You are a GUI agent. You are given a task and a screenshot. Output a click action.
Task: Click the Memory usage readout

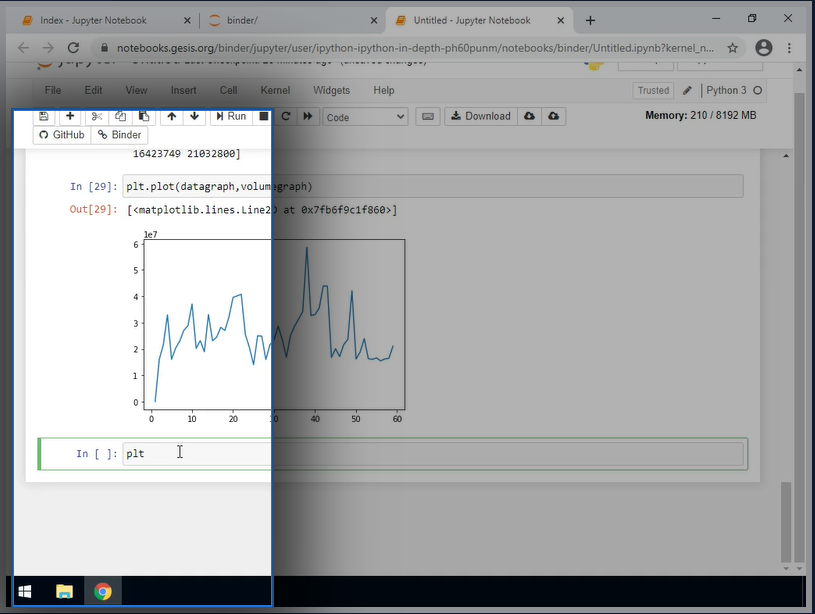(x=700, y=115)
